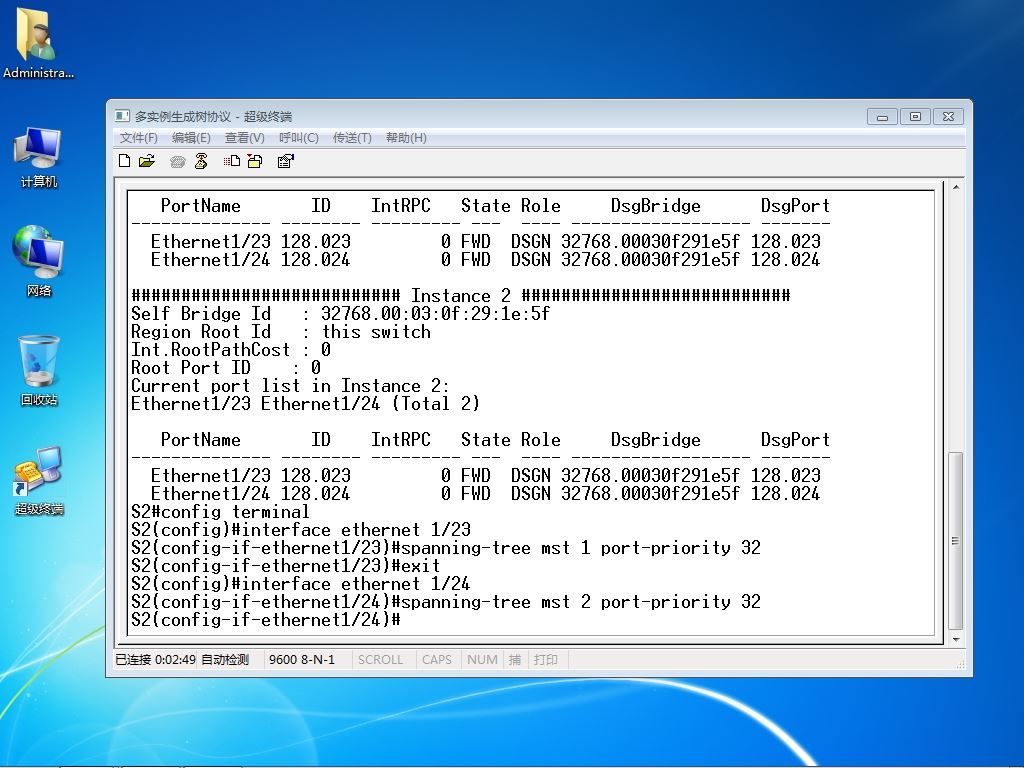
Task: Open the 文件(F) menu
Action: (138, 138)
